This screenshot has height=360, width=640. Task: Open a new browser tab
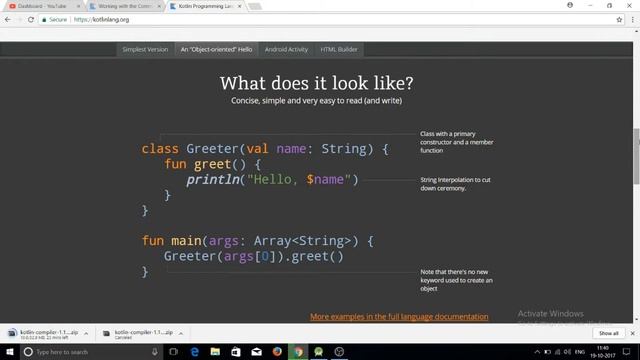coord(255,6)
